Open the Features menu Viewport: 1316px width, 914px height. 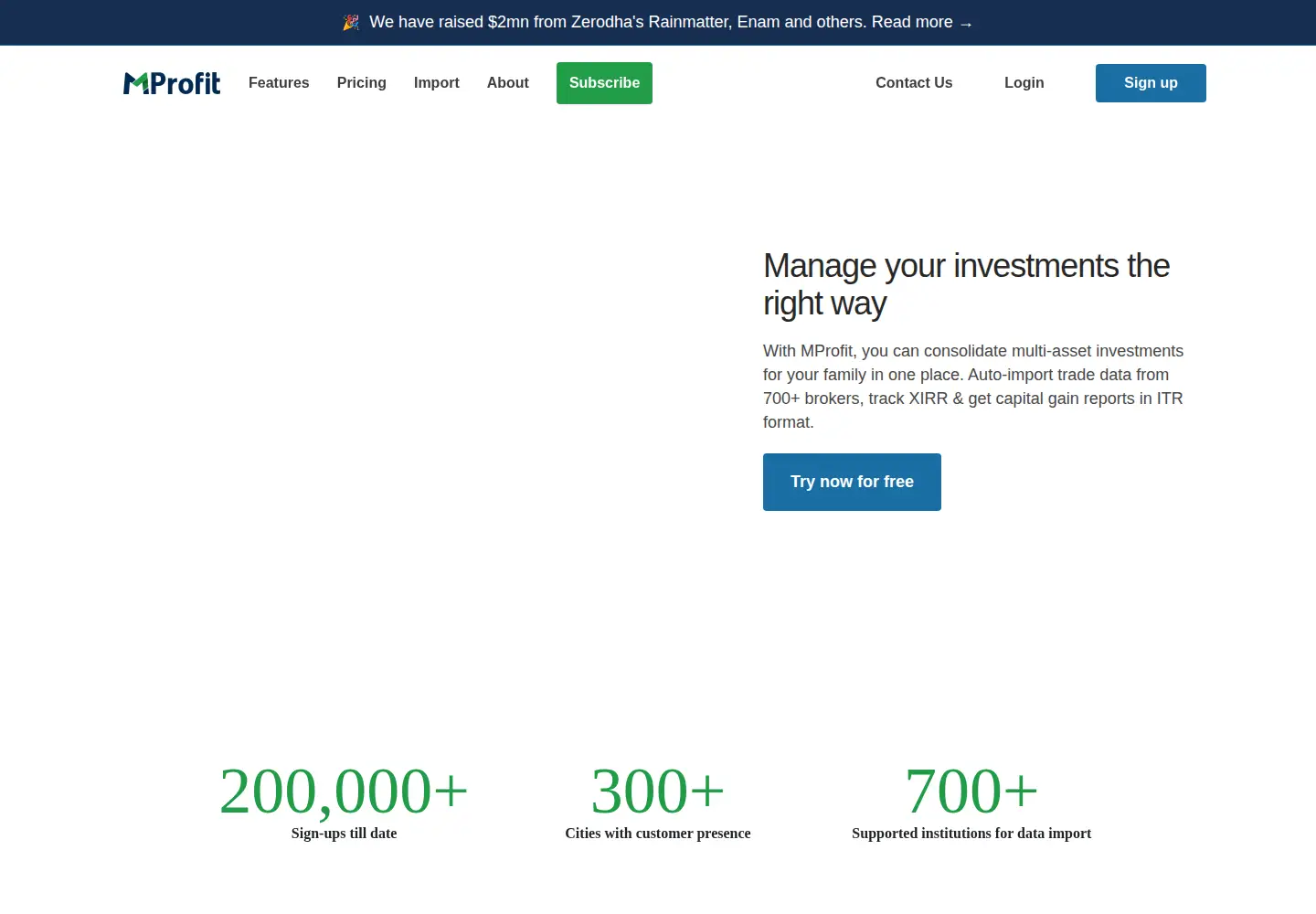(279, 83)
